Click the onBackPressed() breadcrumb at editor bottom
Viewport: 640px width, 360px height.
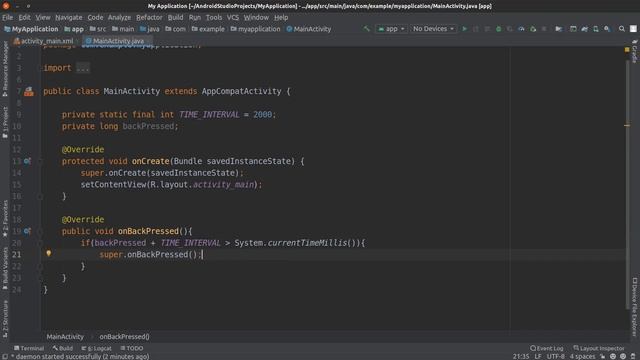coord(124,337)
